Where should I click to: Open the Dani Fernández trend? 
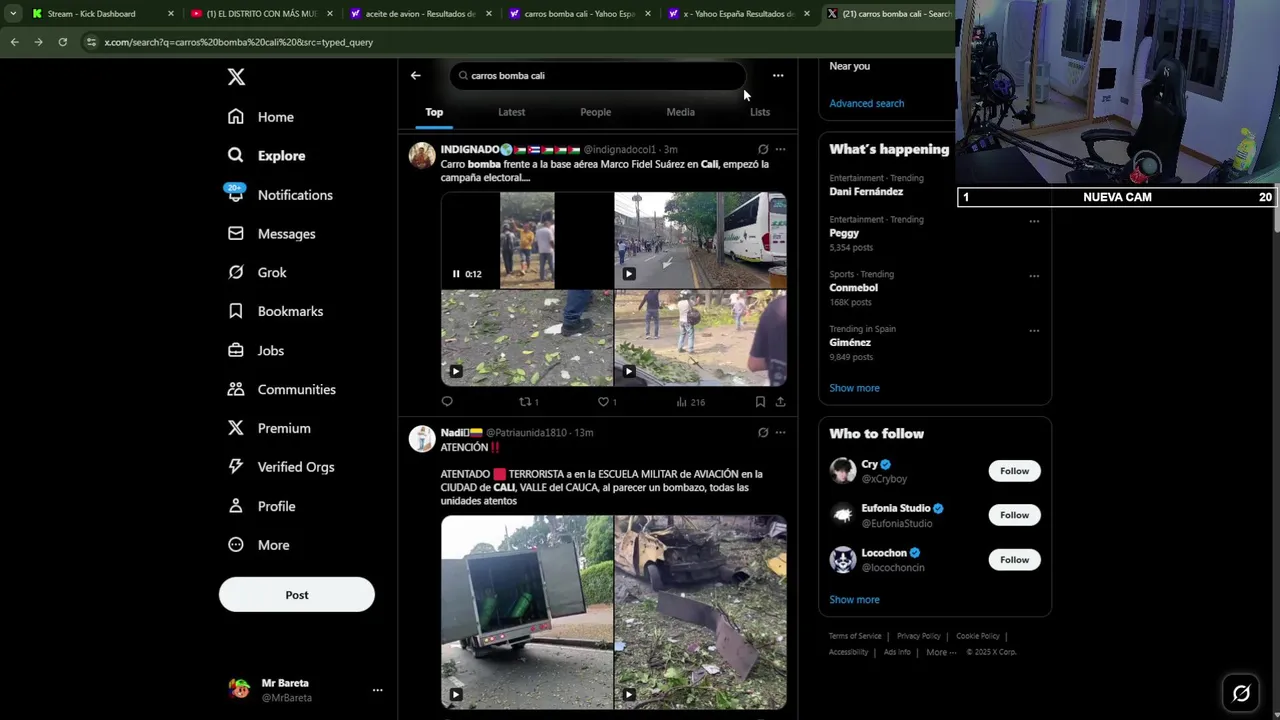[866, 191]
